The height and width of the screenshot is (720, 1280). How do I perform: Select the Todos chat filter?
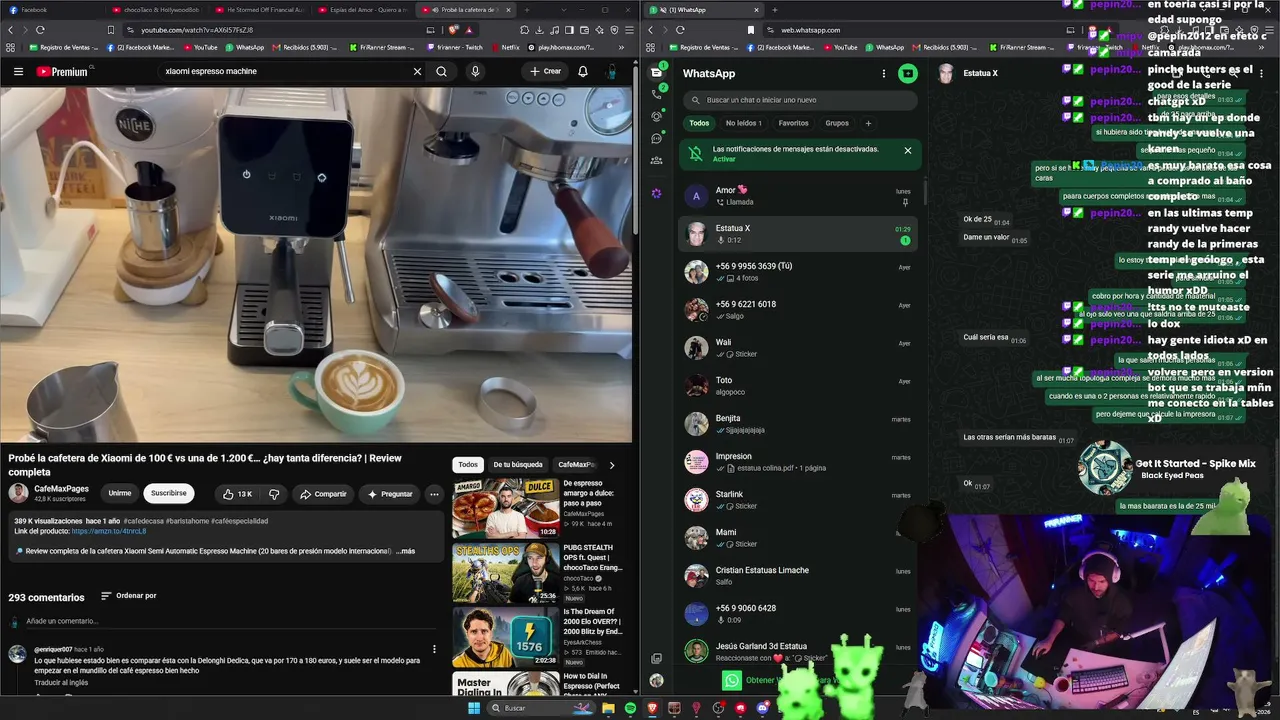(699, 123)
